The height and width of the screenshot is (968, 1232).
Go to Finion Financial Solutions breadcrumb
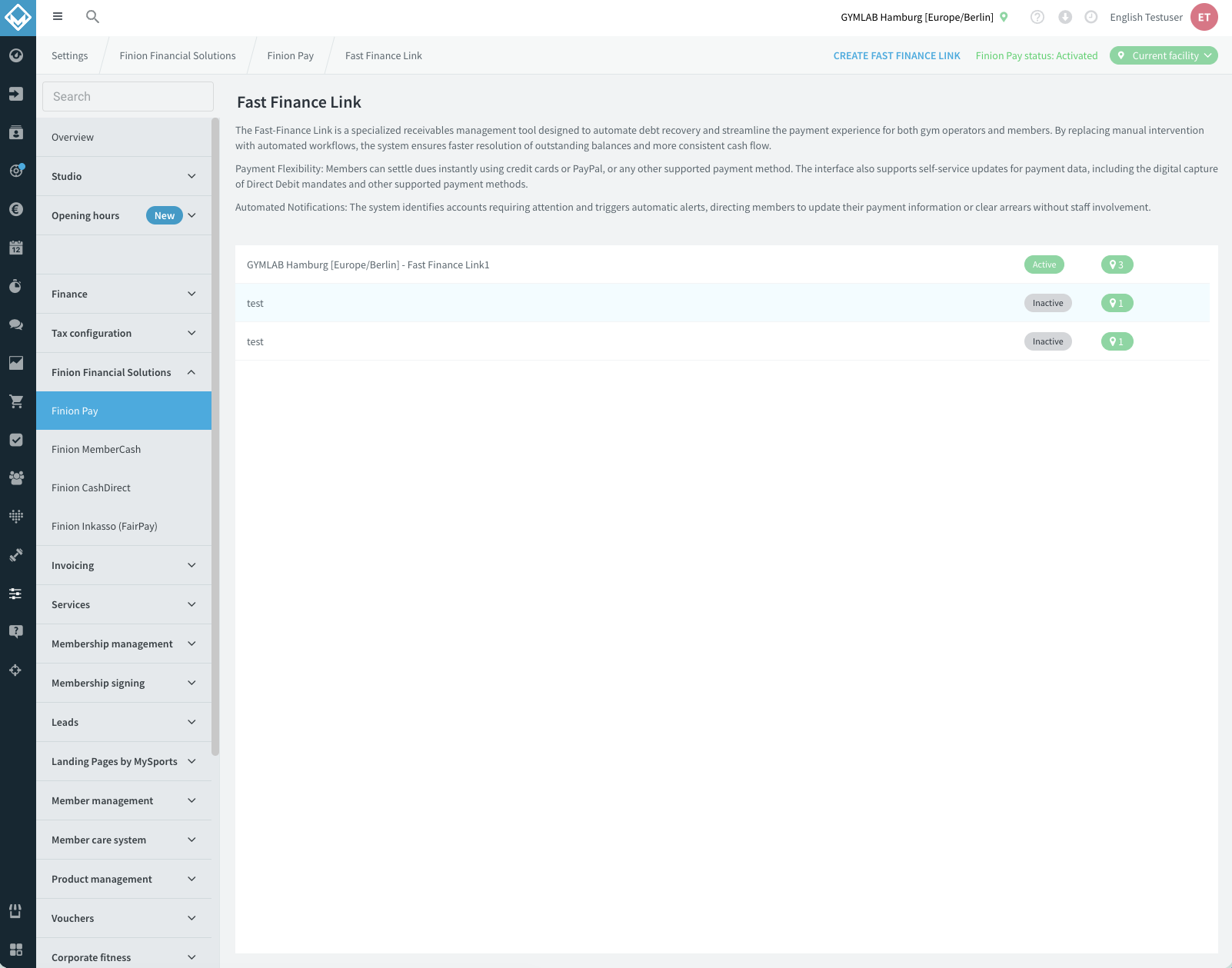[178, 55]
